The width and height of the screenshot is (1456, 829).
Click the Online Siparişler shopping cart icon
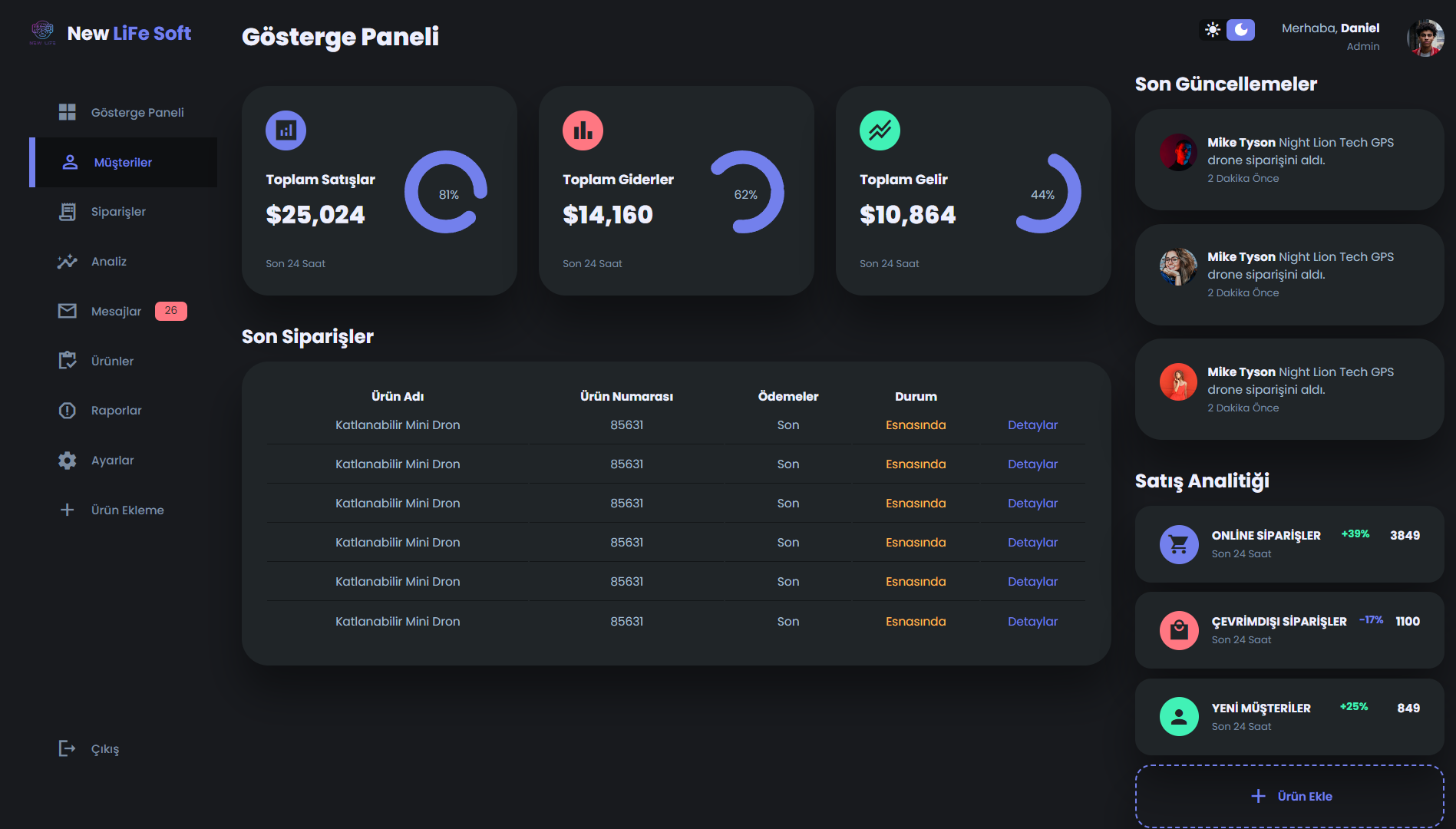(x=1179, y=544)
